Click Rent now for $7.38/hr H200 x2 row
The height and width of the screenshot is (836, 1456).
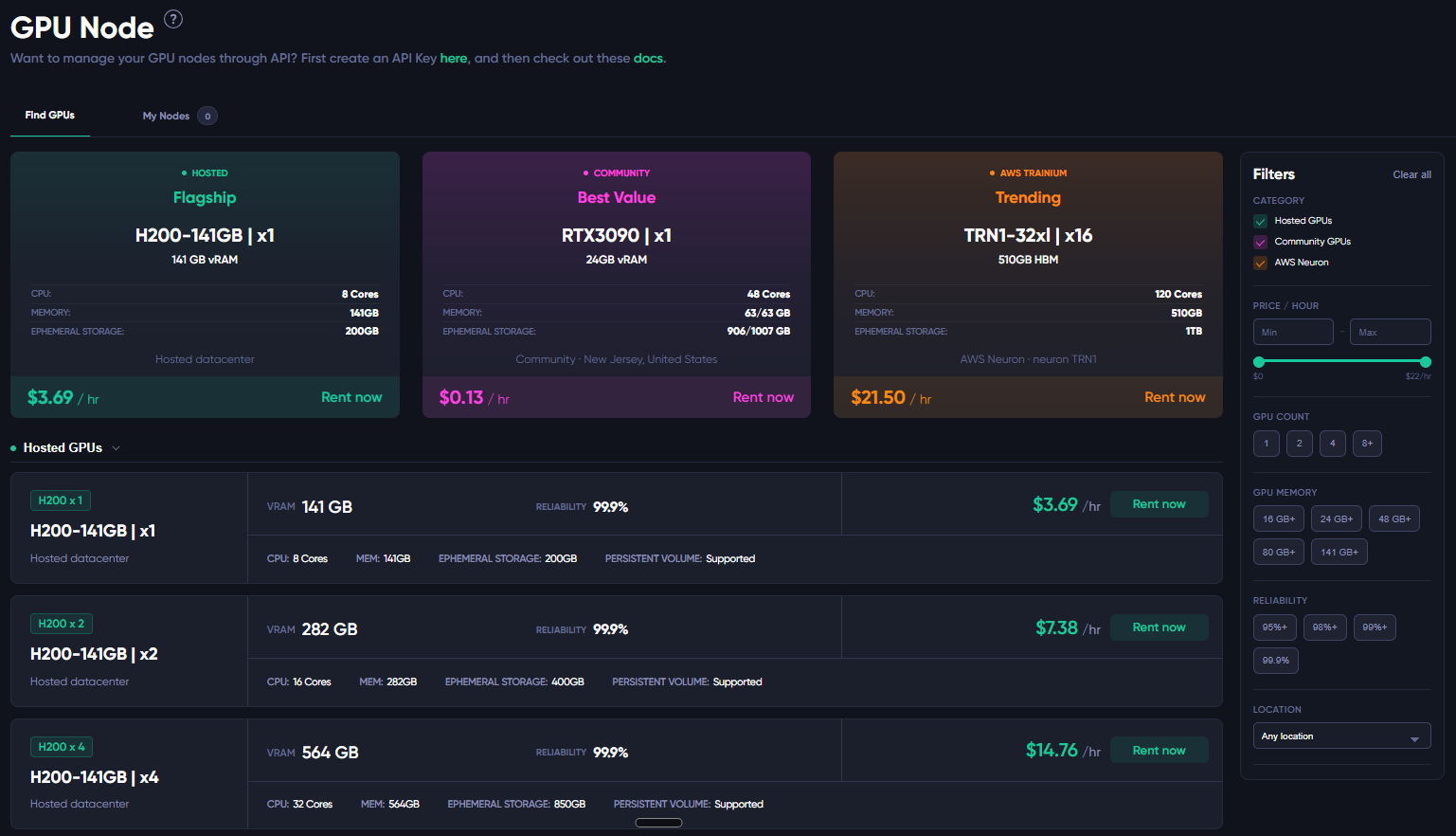[1159, 627]
